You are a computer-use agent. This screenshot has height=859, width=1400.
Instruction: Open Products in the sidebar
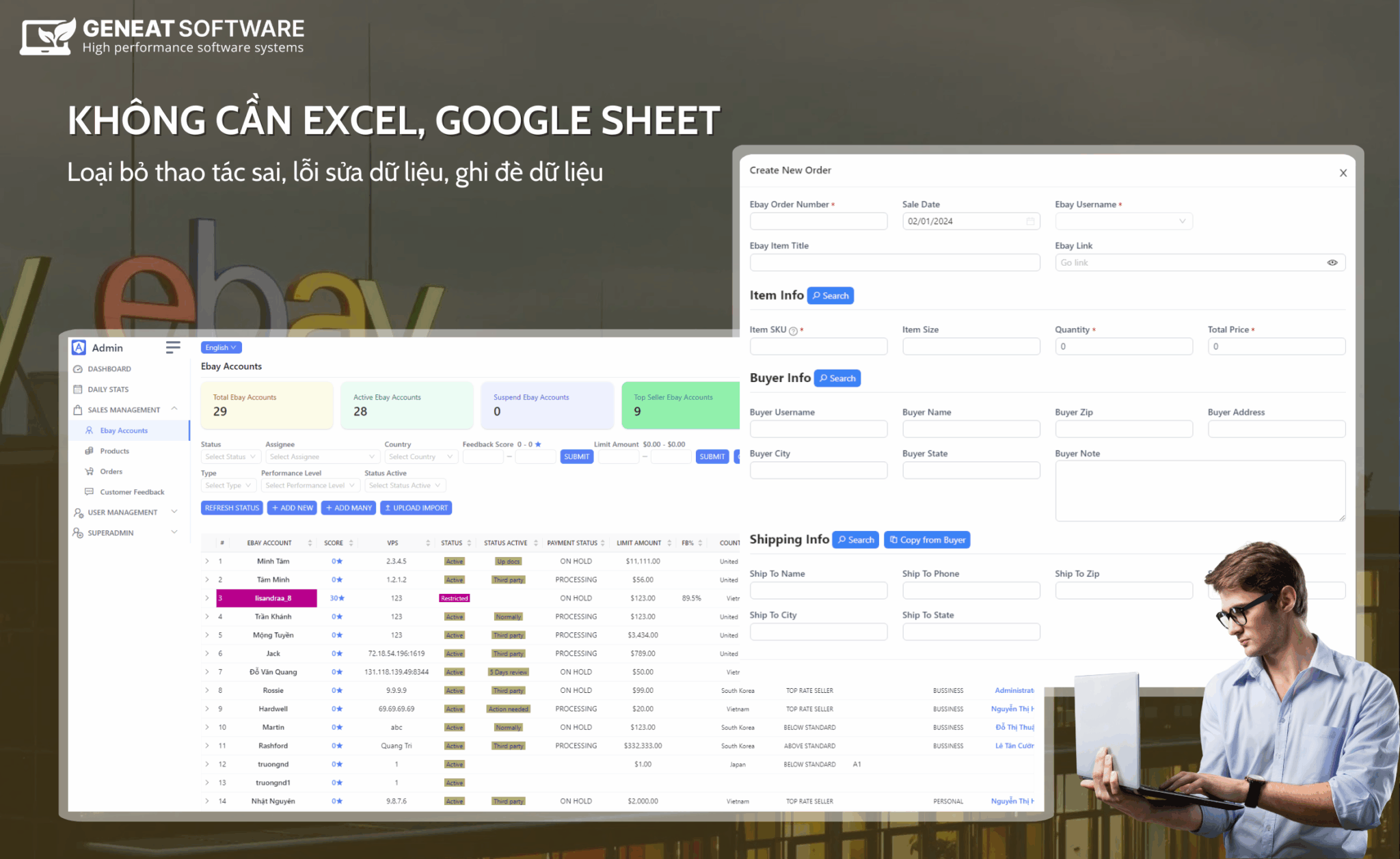click(x=114, y=451)
